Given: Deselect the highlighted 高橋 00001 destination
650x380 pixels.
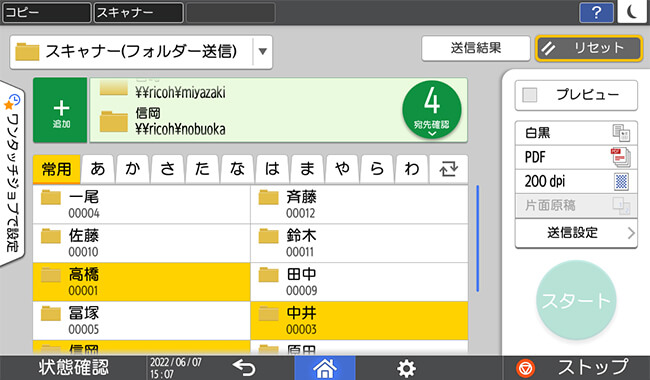Looking at the screenshot, I should pos(141,282).
